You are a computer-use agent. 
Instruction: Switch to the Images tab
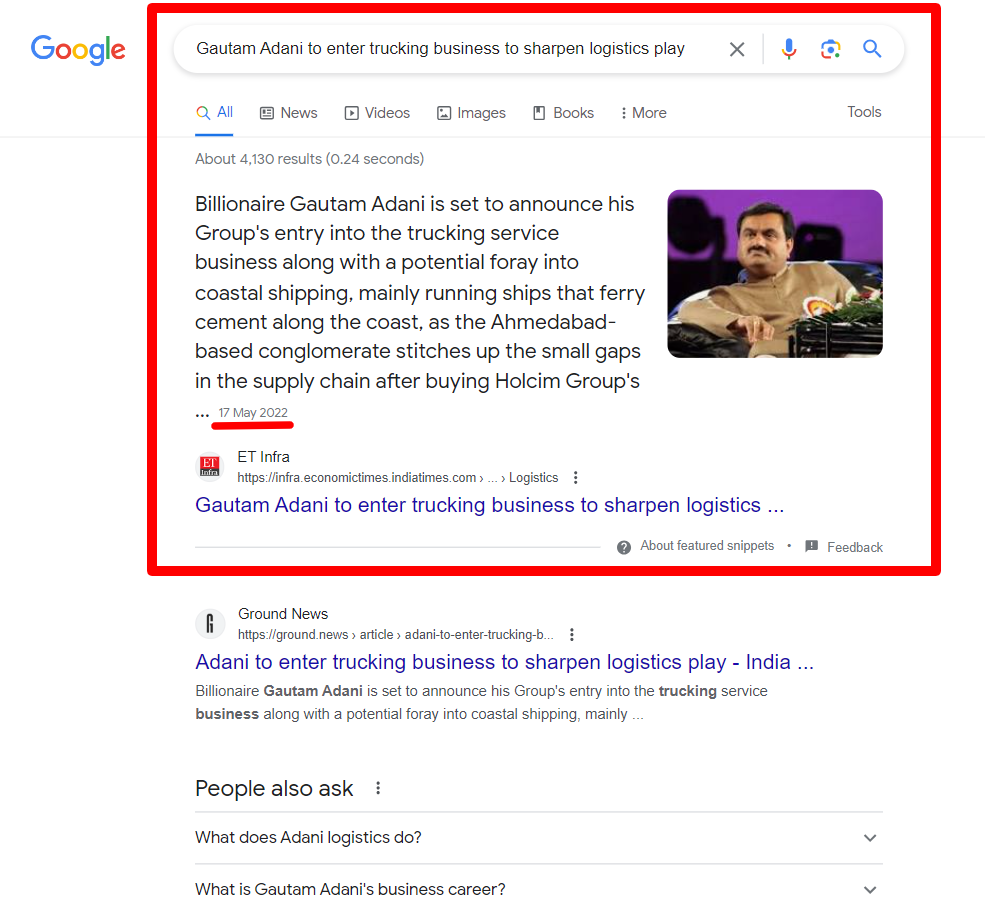coord(471,113)
